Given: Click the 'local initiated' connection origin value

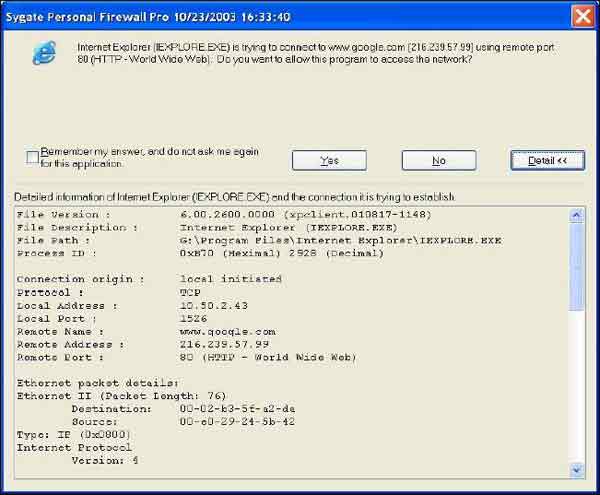Looking at the screenshot, I should 231,279.
